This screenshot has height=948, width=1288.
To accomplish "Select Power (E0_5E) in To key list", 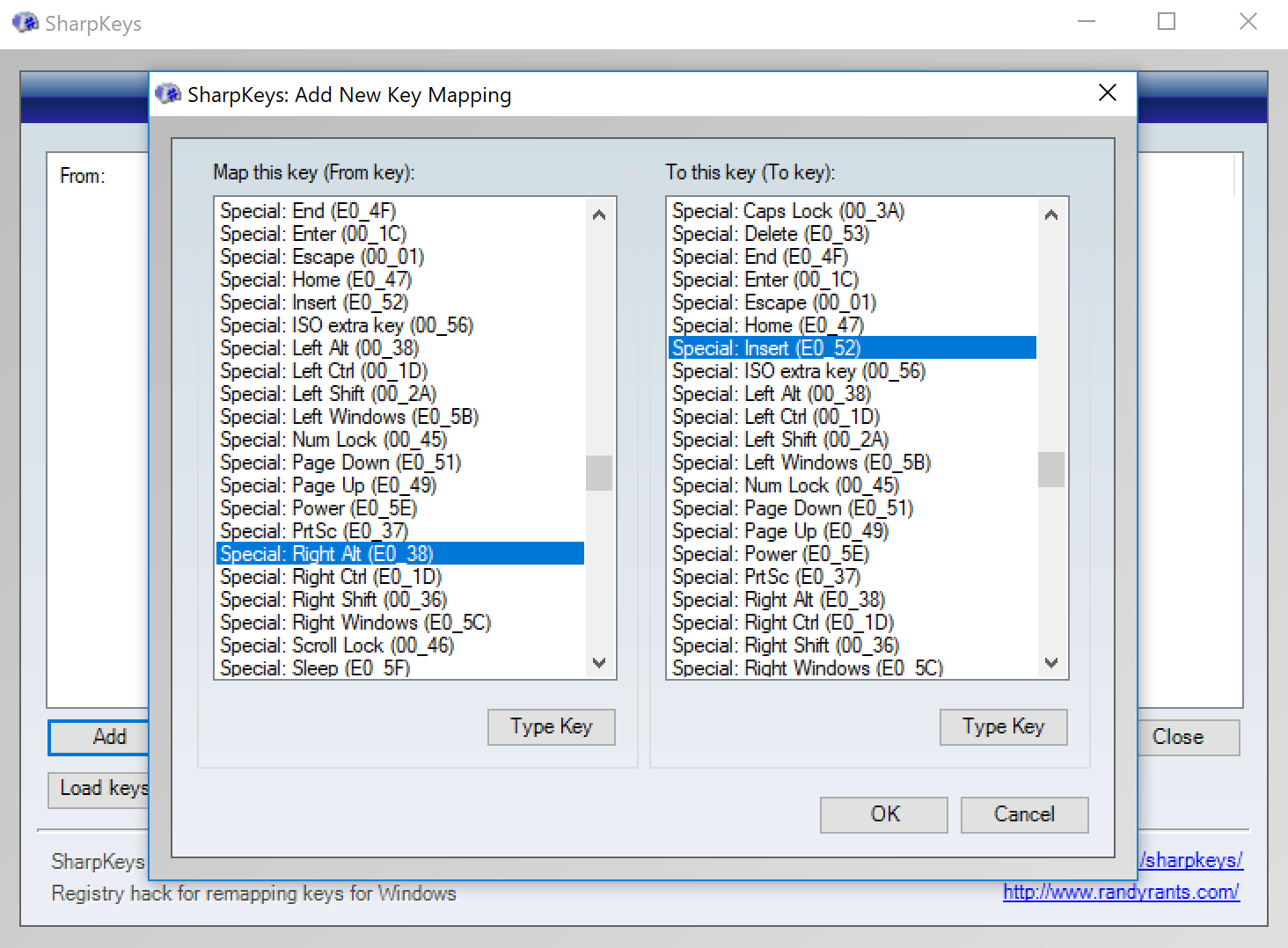I will coord(853,554).
